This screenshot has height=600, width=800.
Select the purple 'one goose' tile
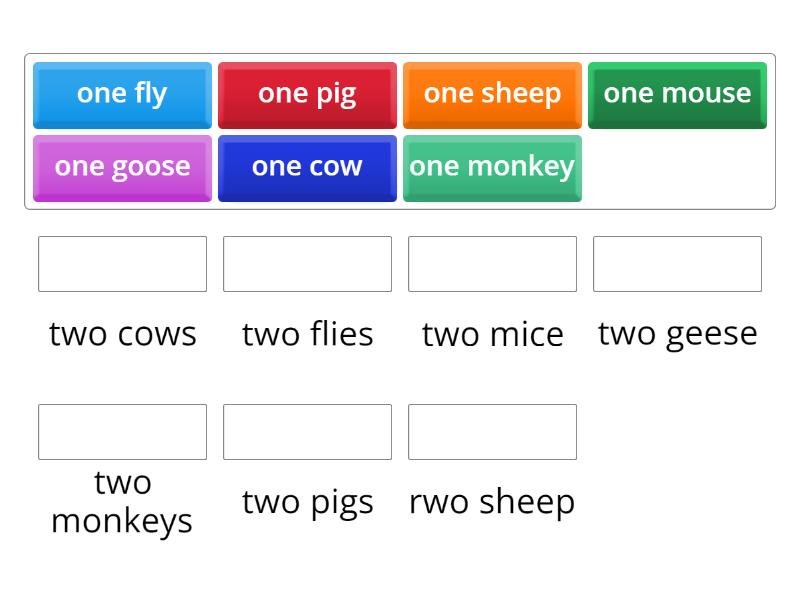tap(122, 166)
